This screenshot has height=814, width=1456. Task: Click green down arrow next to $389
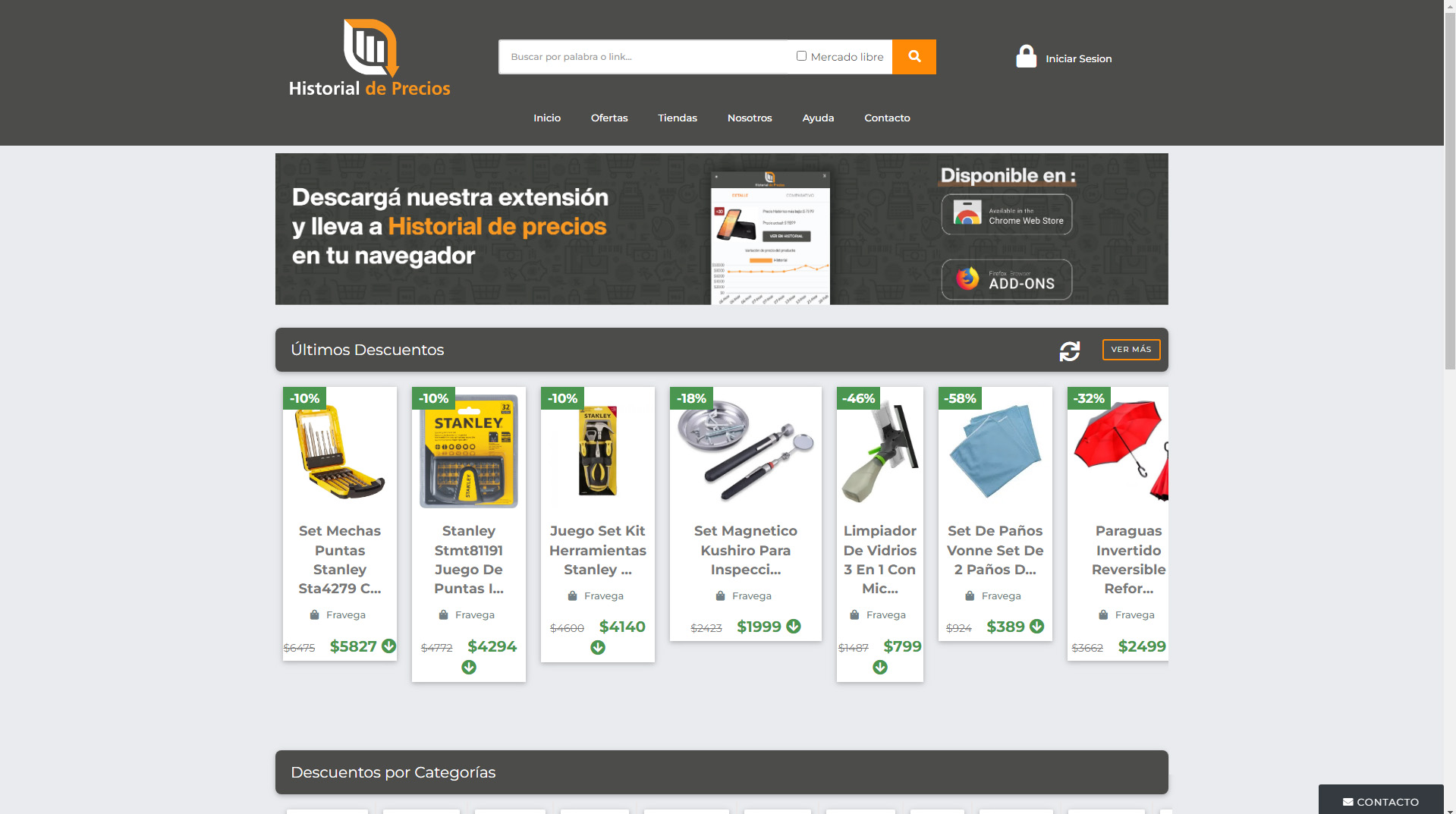(x=1037, y=627)
